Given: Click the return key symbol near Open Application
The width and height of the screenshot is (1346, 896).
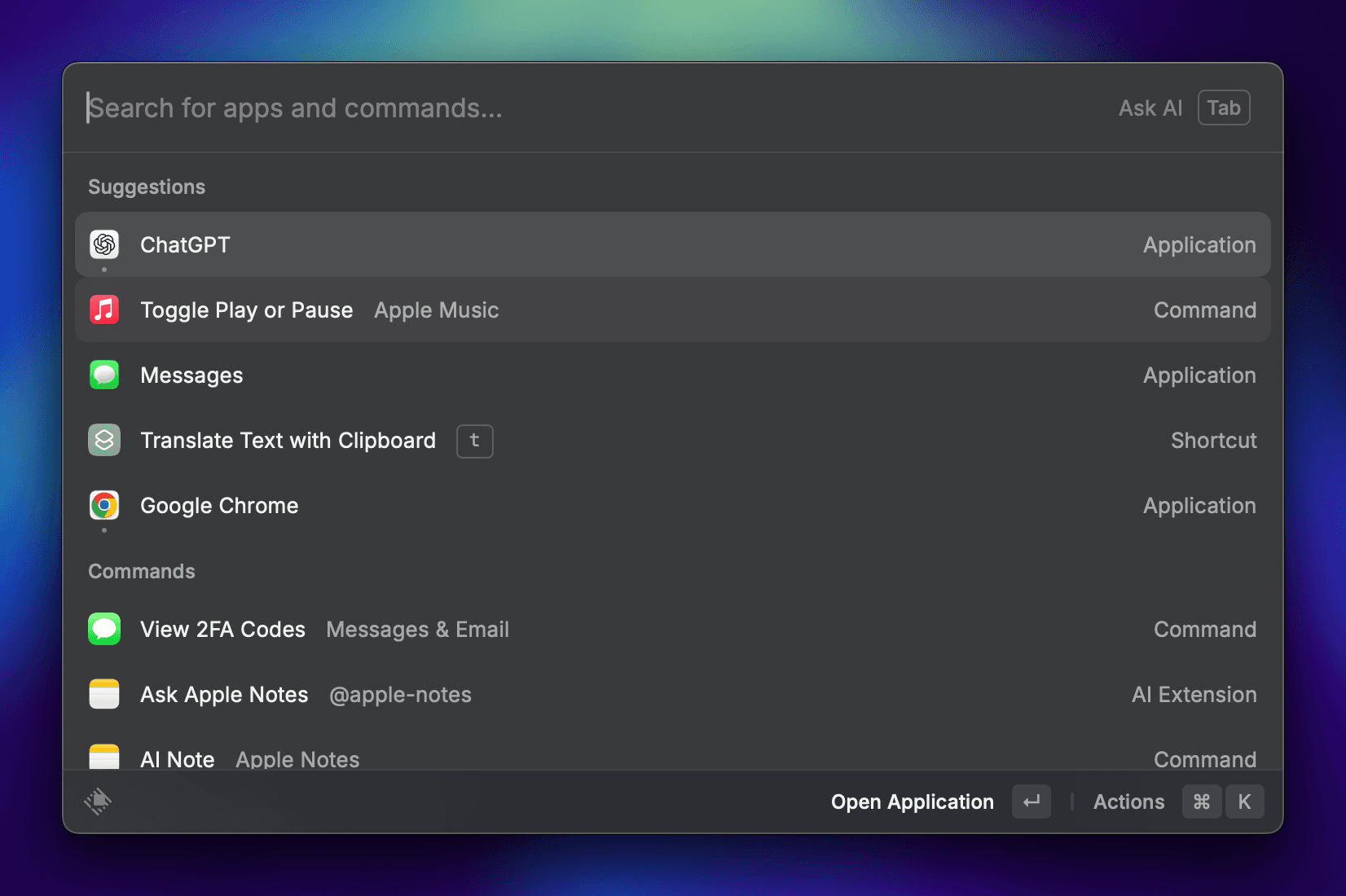Looking at the screenshot, I should click(1031, 802).
